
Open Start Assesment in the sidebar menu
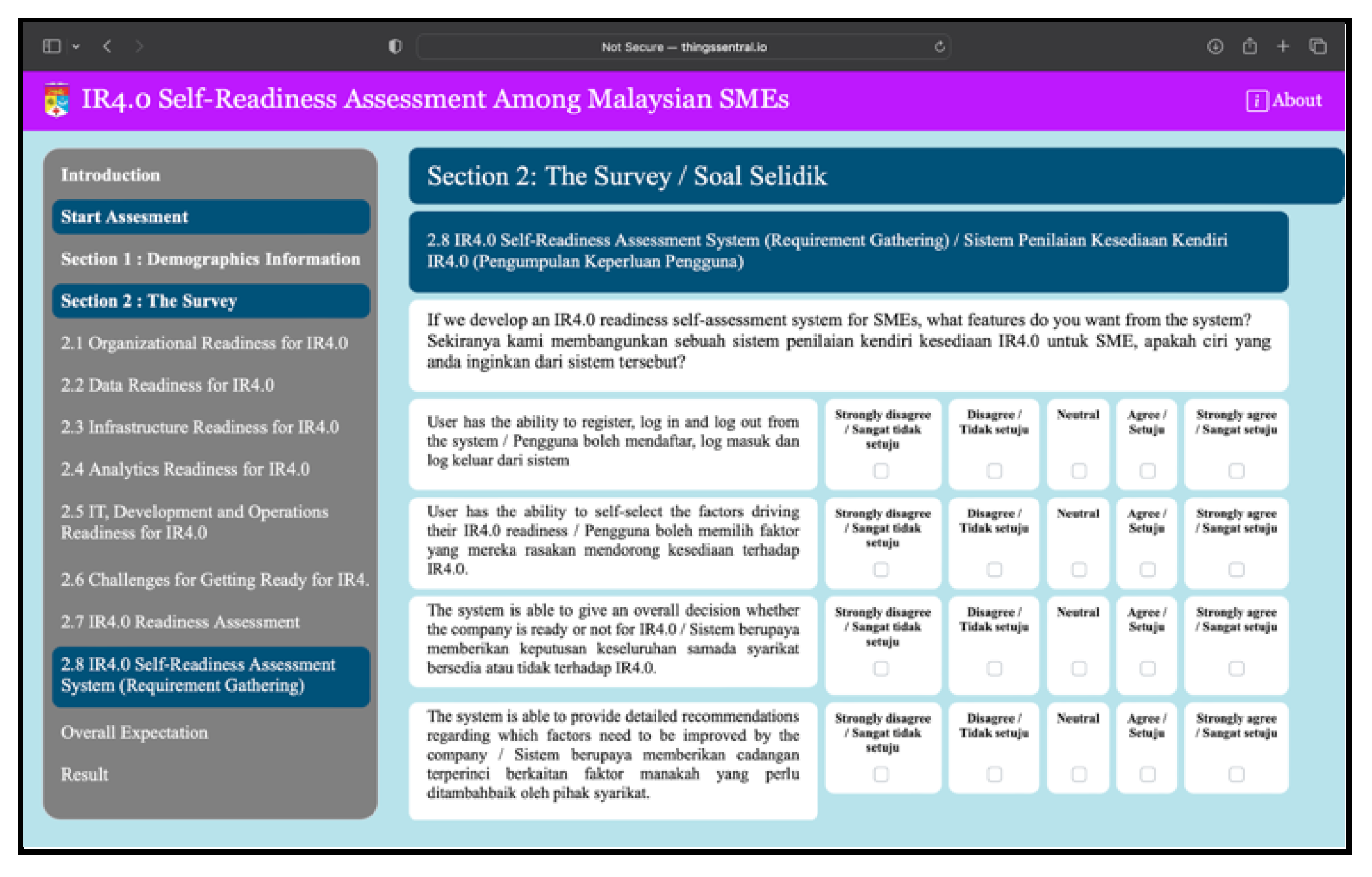pos(211,217)
